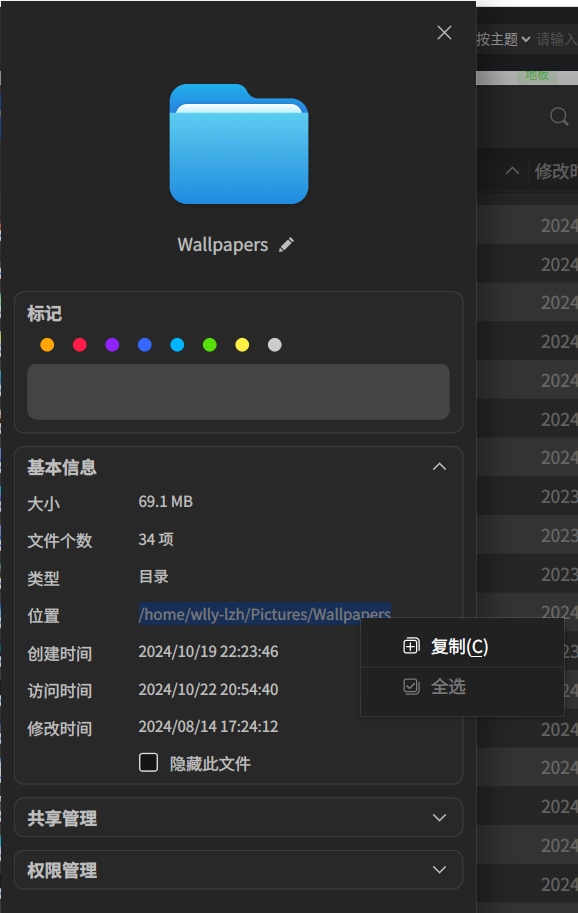The height and width of the screenshot is (913, 578).
Task: Click the select-all icon beside 全选
Action: pos(411,686)
